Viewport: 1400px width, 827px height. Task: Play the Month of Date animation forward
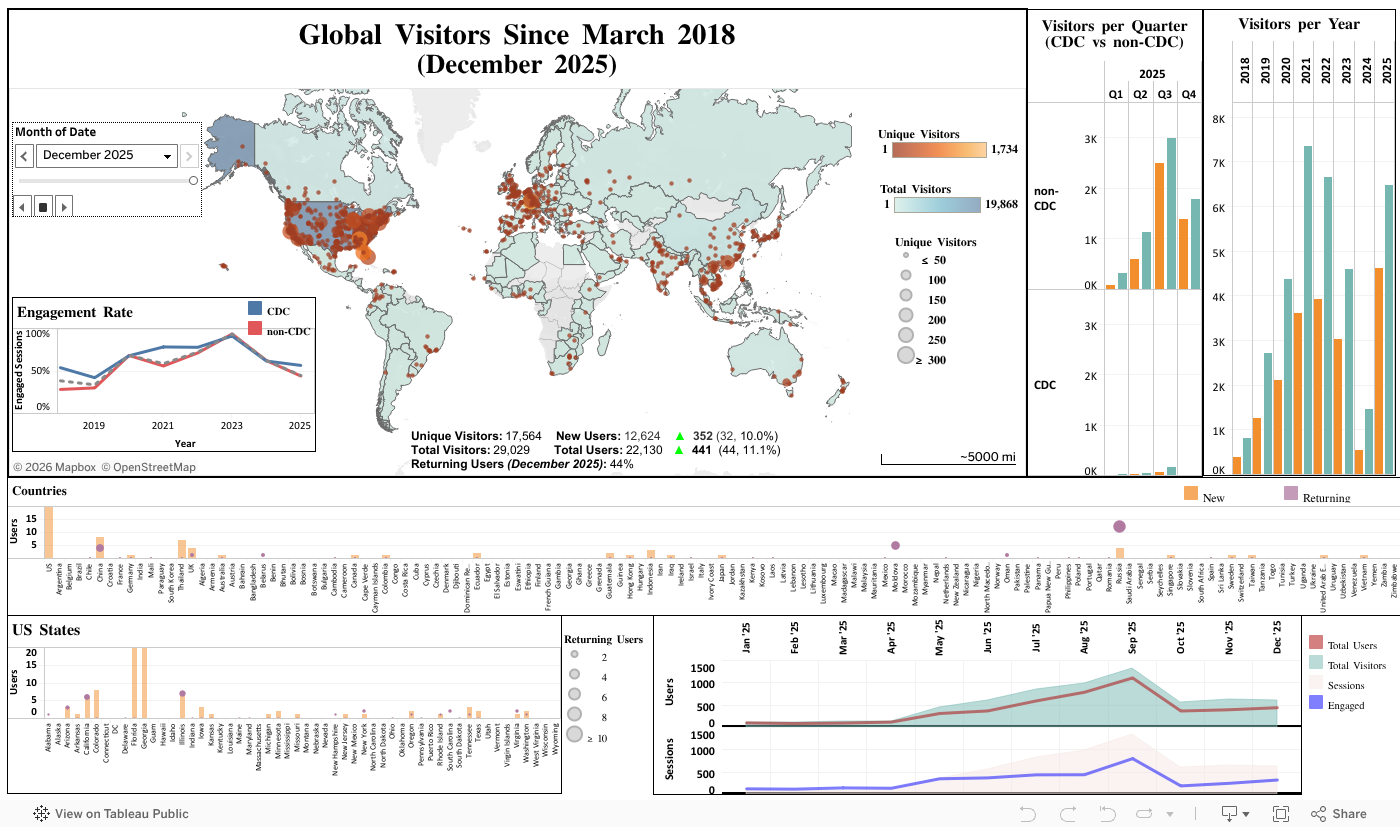62,206
